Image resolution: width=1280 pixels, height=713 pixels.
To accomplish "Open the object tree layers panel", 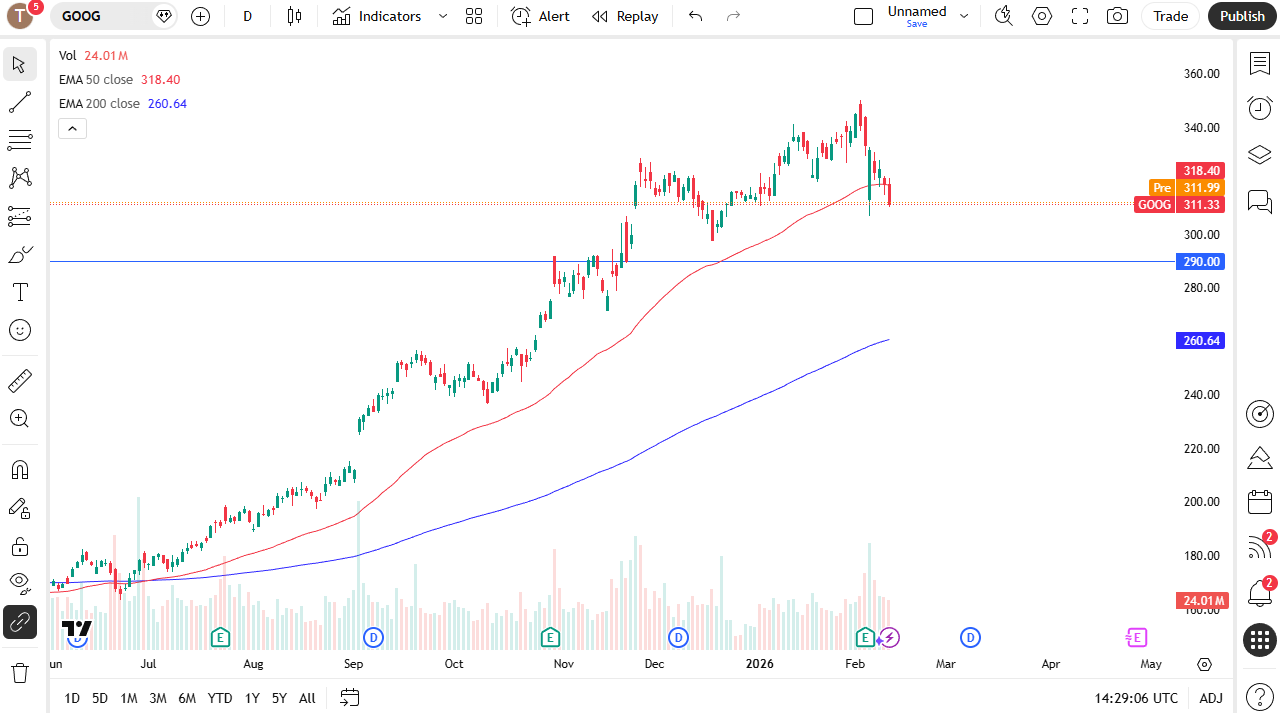I will [1260, 154].
